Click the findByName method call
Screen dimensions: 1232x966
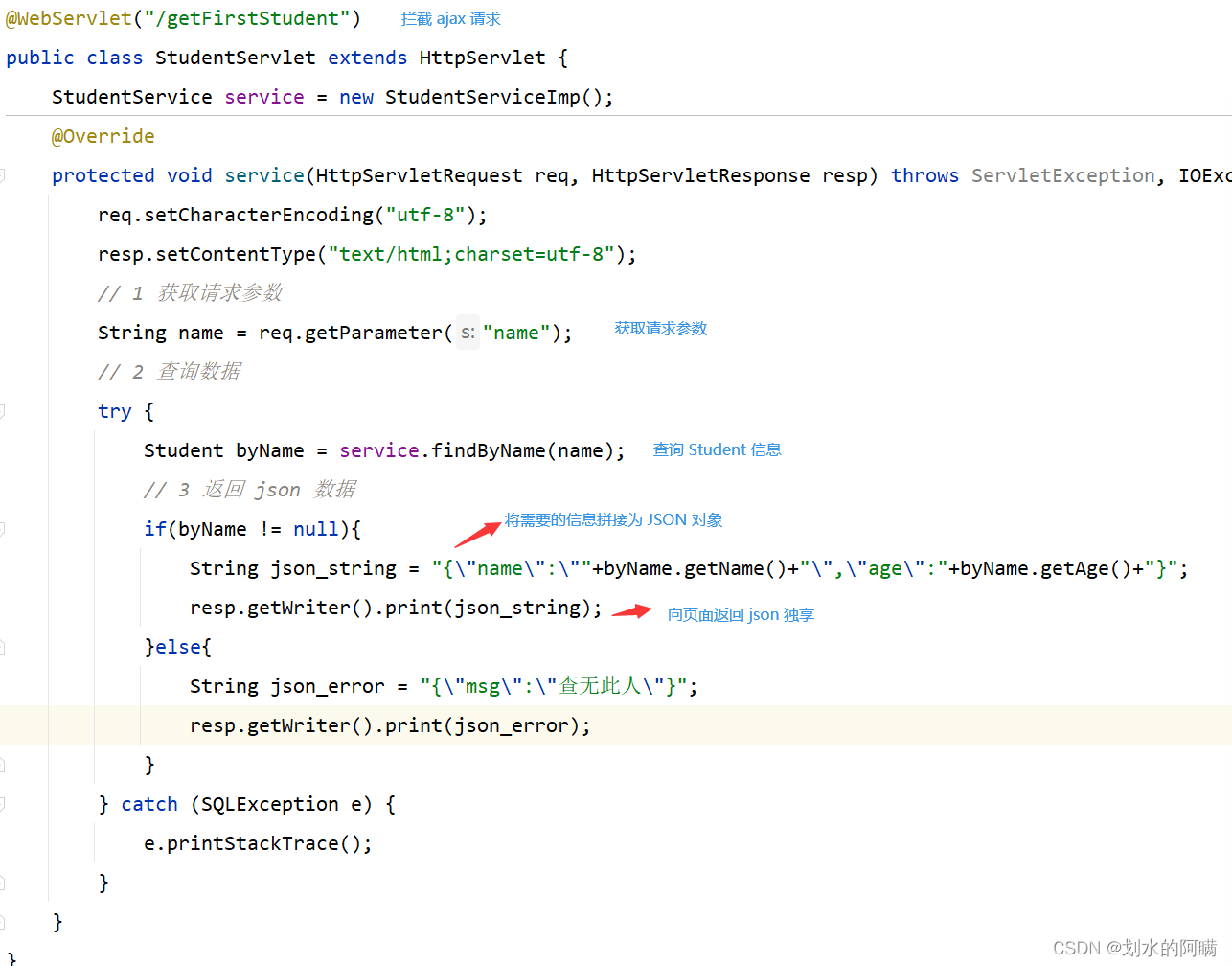pos(489,450)
